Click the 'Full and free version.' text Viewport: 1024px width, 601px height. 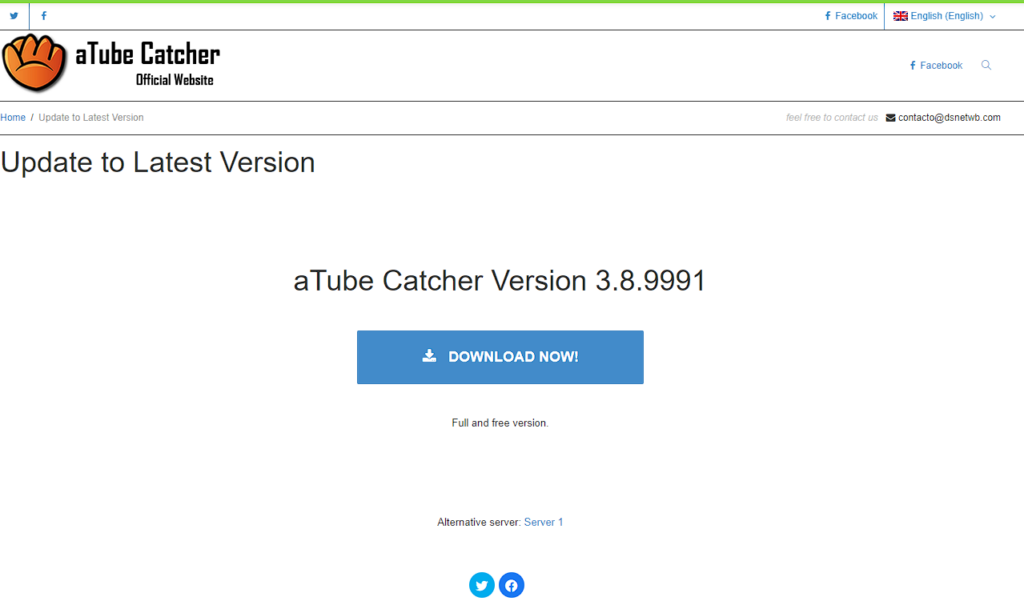500,423
